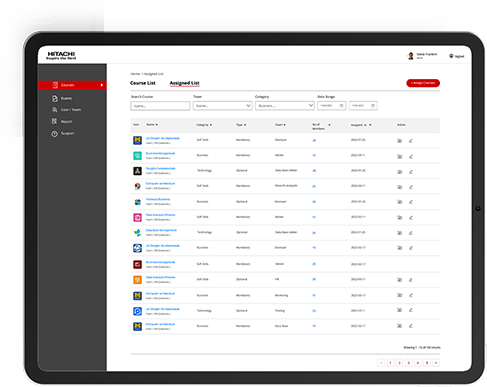Switch to the Course List tab

[143, 83]
